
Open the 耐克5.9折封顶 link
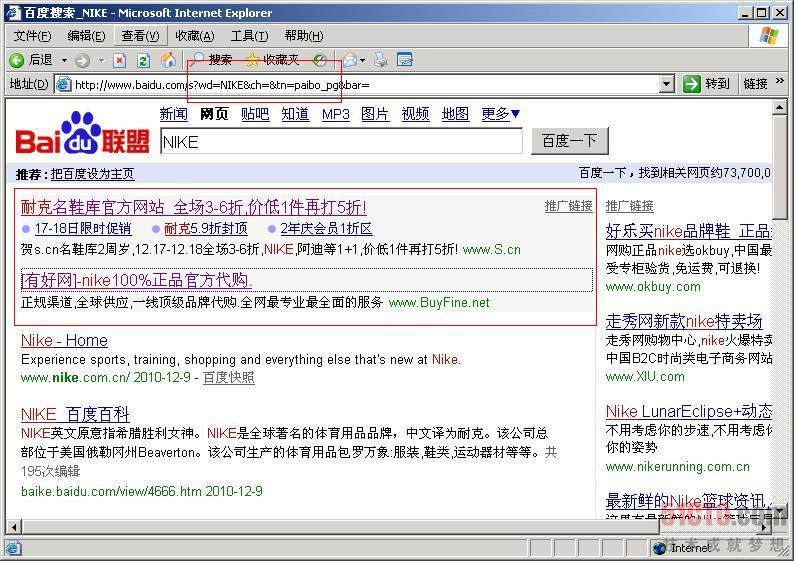(x=206, y=229)
